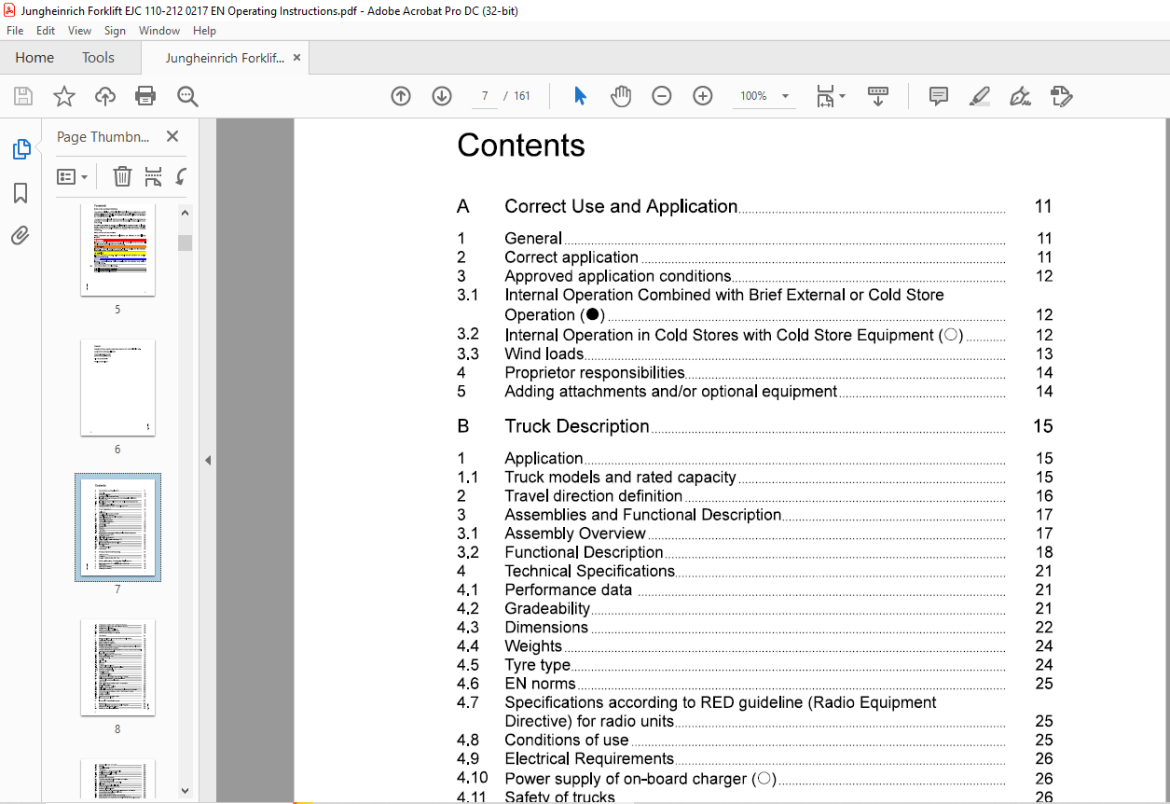The width and height of the screenshot is (1170, 804).
Task: Close the Jungheinrich Forklift document tab
Action: (x=297, y=57)
